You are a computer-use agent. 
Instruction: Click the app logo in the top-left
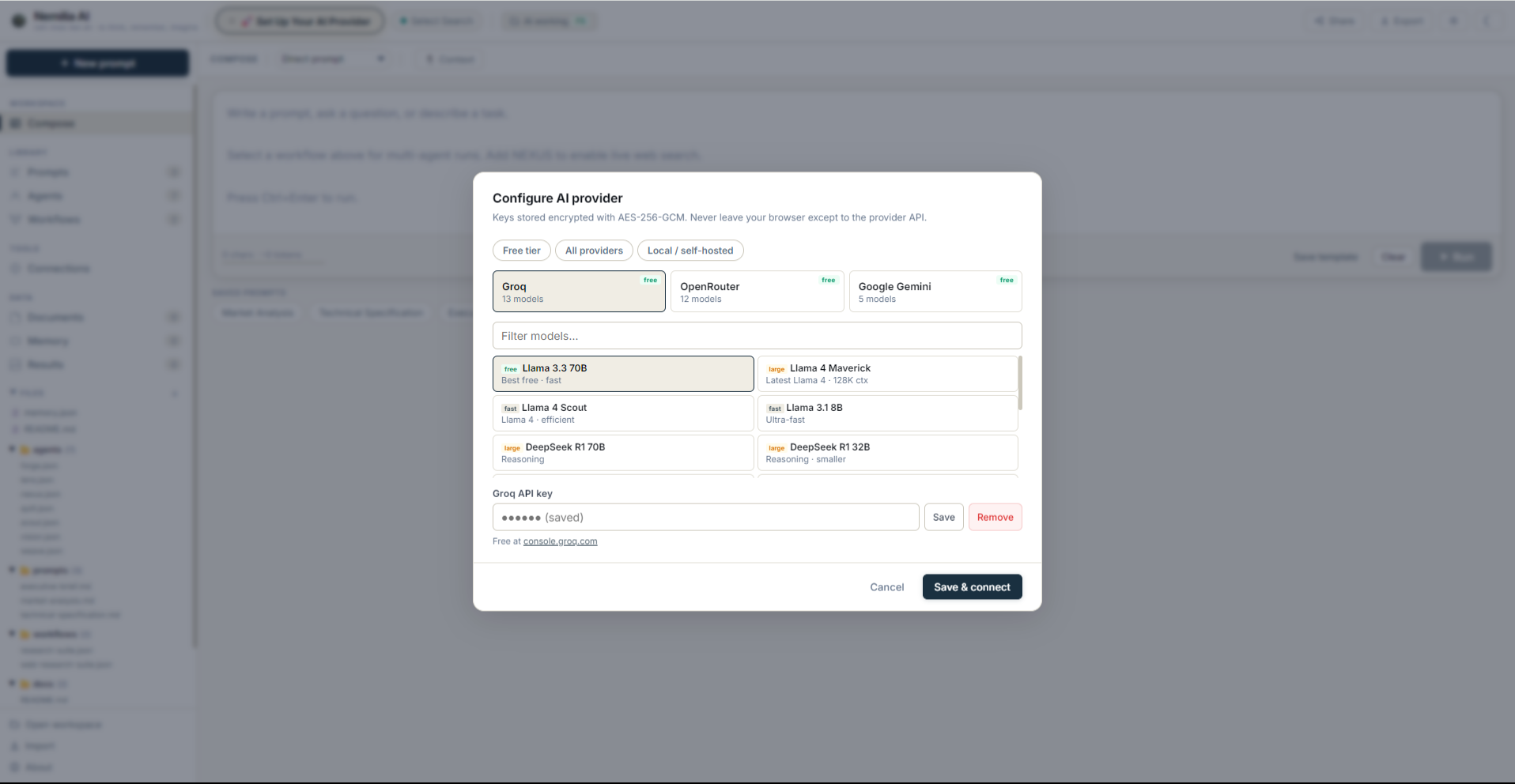coord(19,21)
